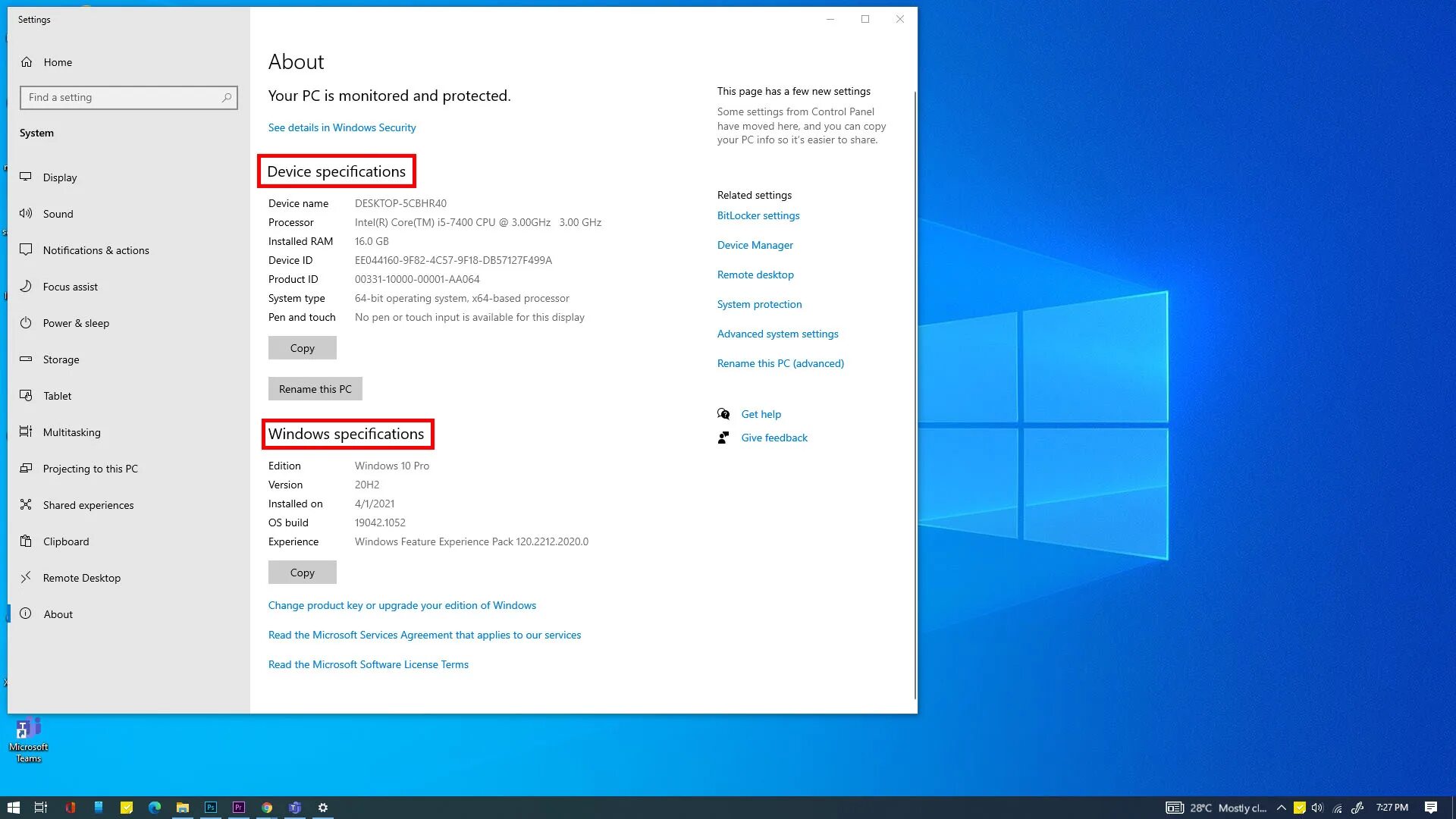Open Notifications & actions settings
Screen dimensions: 1456x819
[x=96, y=250]
